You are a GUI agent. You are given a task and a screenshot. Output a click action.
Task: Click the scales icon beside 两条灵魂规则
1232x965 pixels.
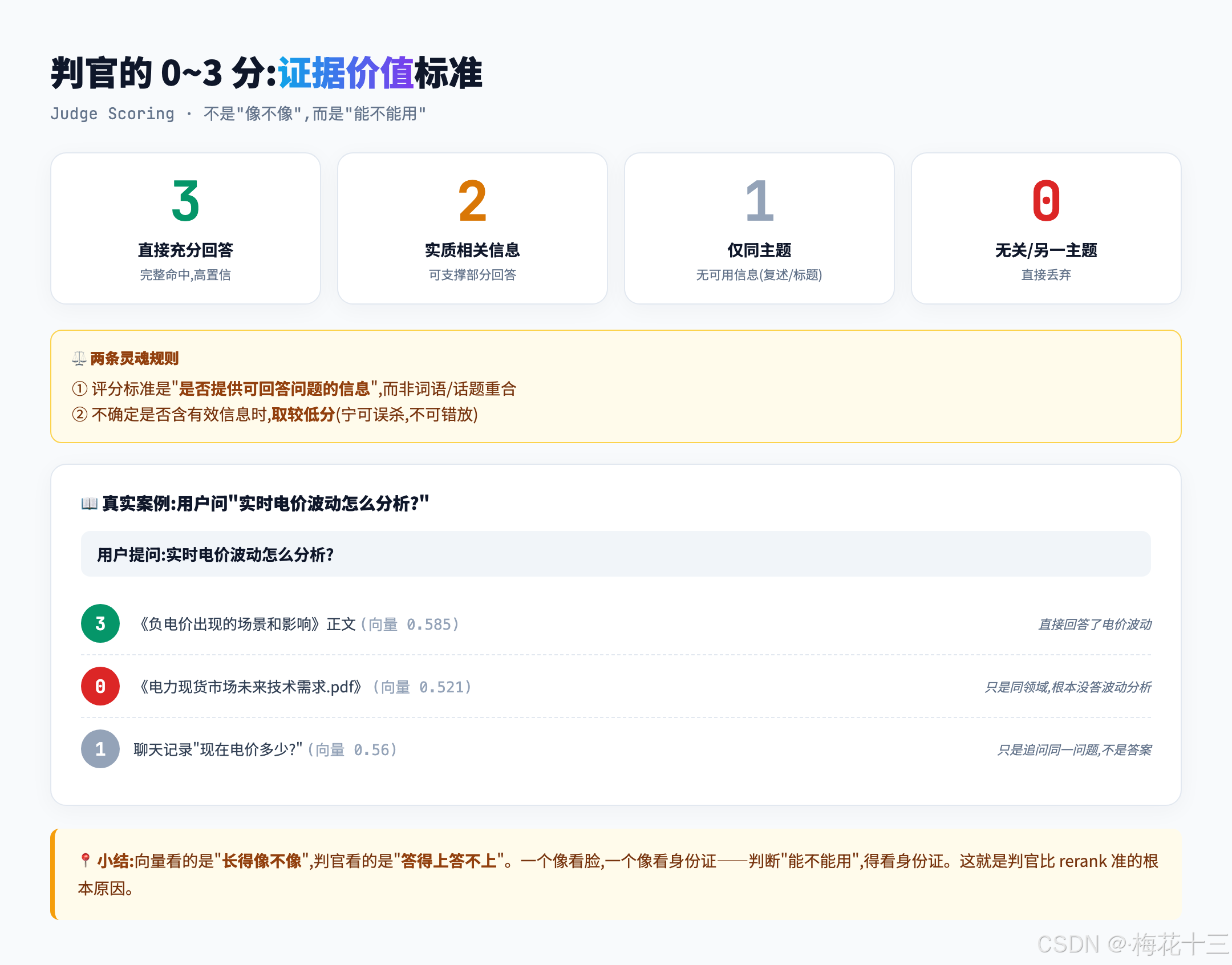pos(79,359)
